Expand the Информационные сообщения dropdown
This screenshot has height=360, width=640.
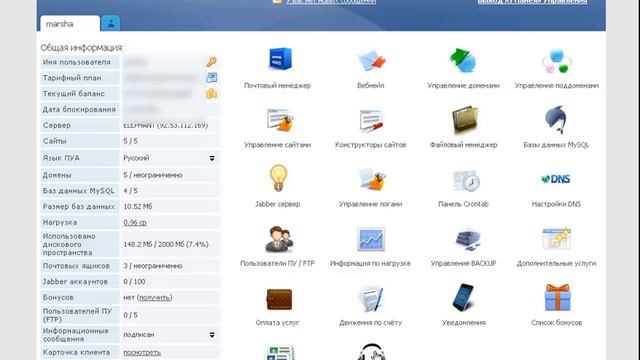(212, 335)
